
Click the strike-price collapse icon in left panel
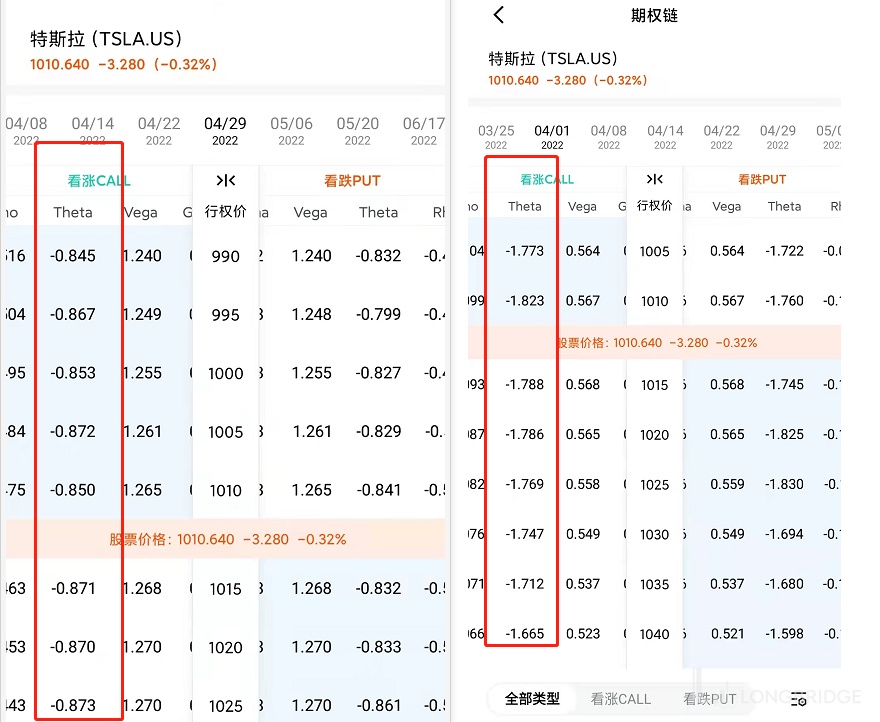226,180
